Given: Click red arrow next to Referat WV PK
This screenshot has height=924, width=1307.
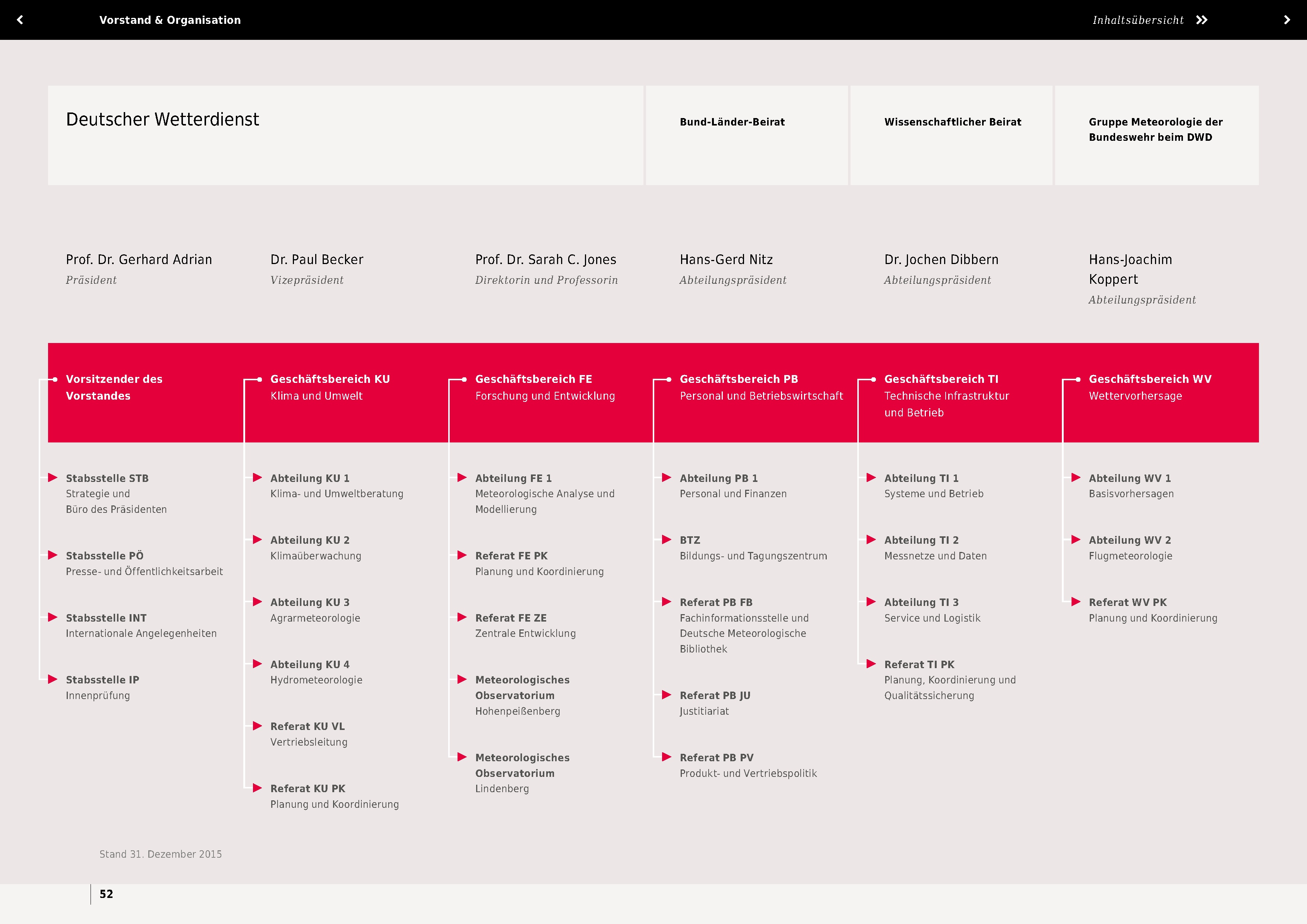Looking at the screenshot, I should click(1076, 601).
